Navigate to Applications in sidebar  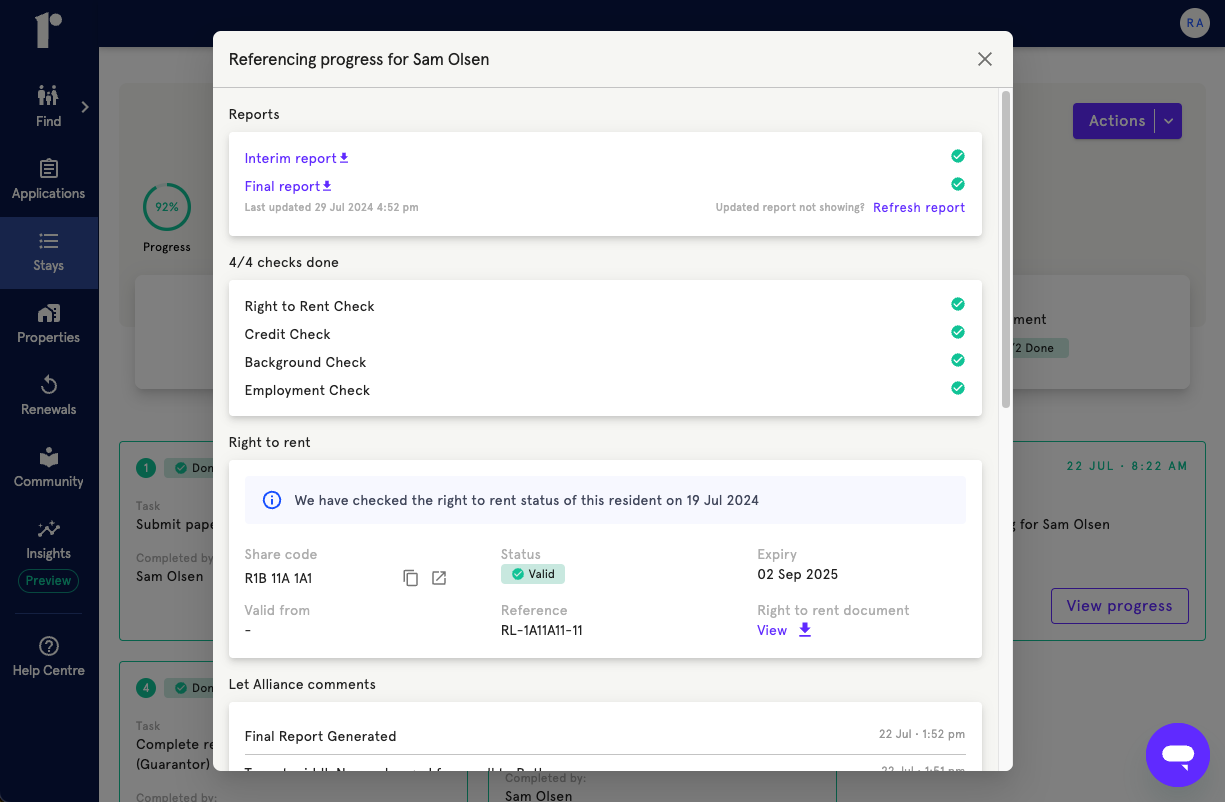tap(49, 180)
